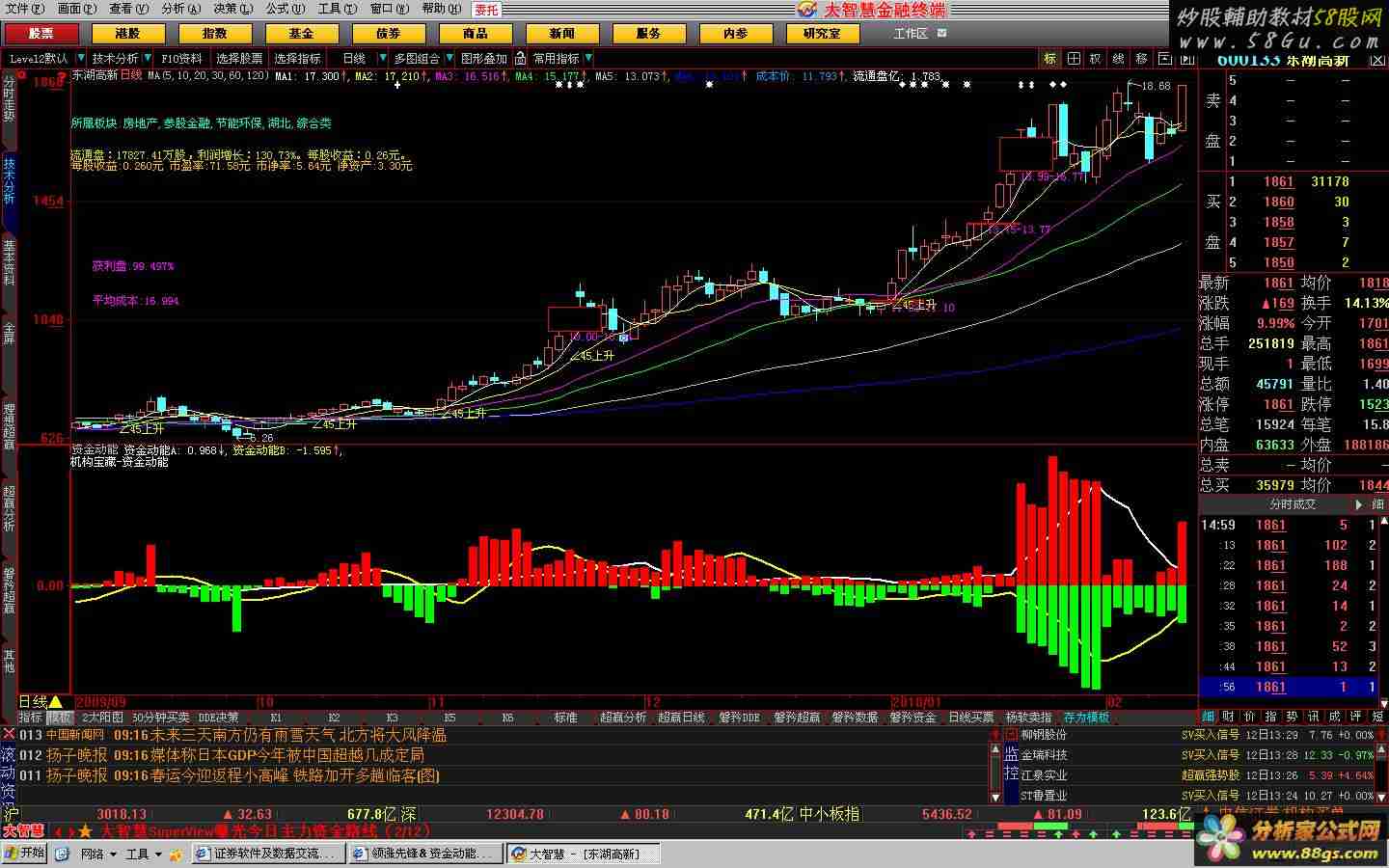Select the 讯 news tab in quote panel
The image size is (1389, 868).
click(x=1314, y=717)
